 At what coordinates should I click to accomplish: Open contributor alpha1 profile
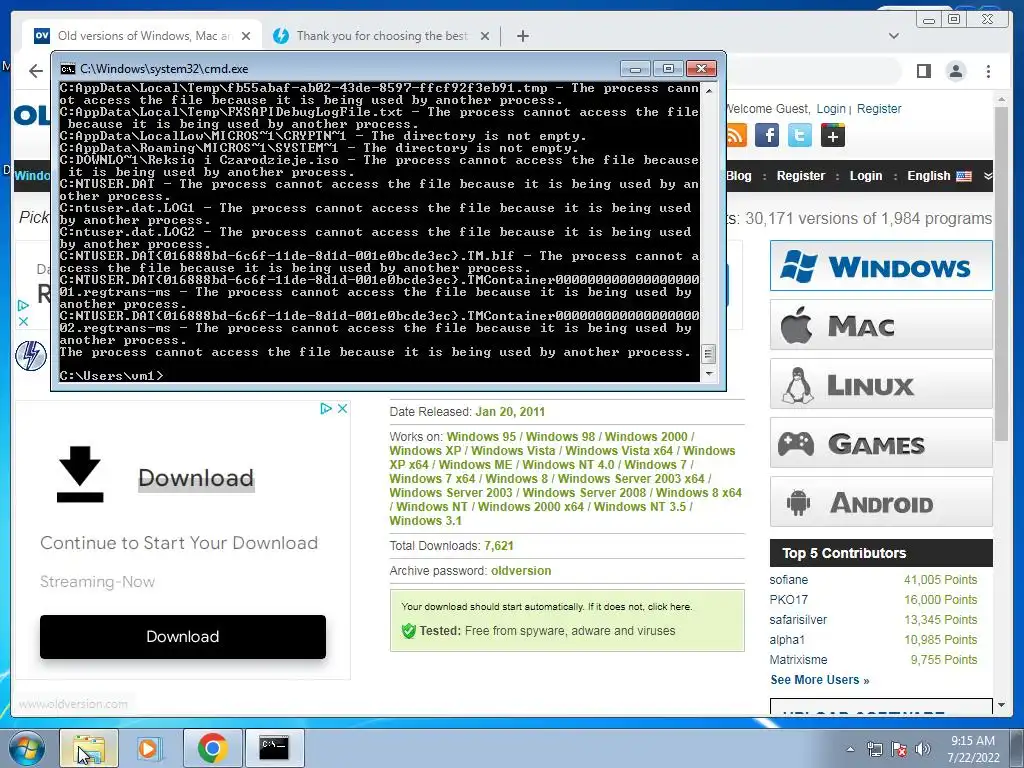[787, 640]
